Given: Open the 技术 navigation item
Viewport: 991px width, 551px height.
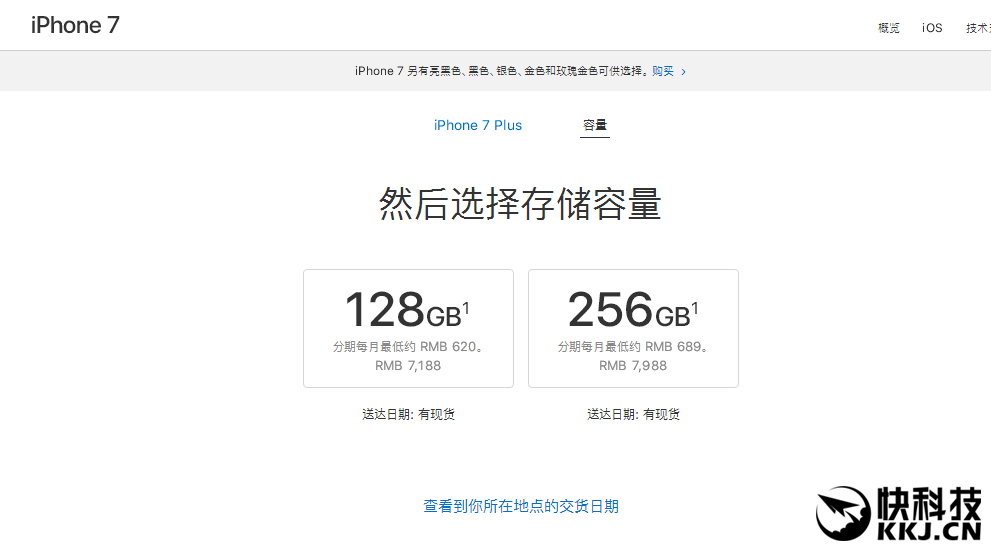Looking at the screenshot, I should (977, 28).
